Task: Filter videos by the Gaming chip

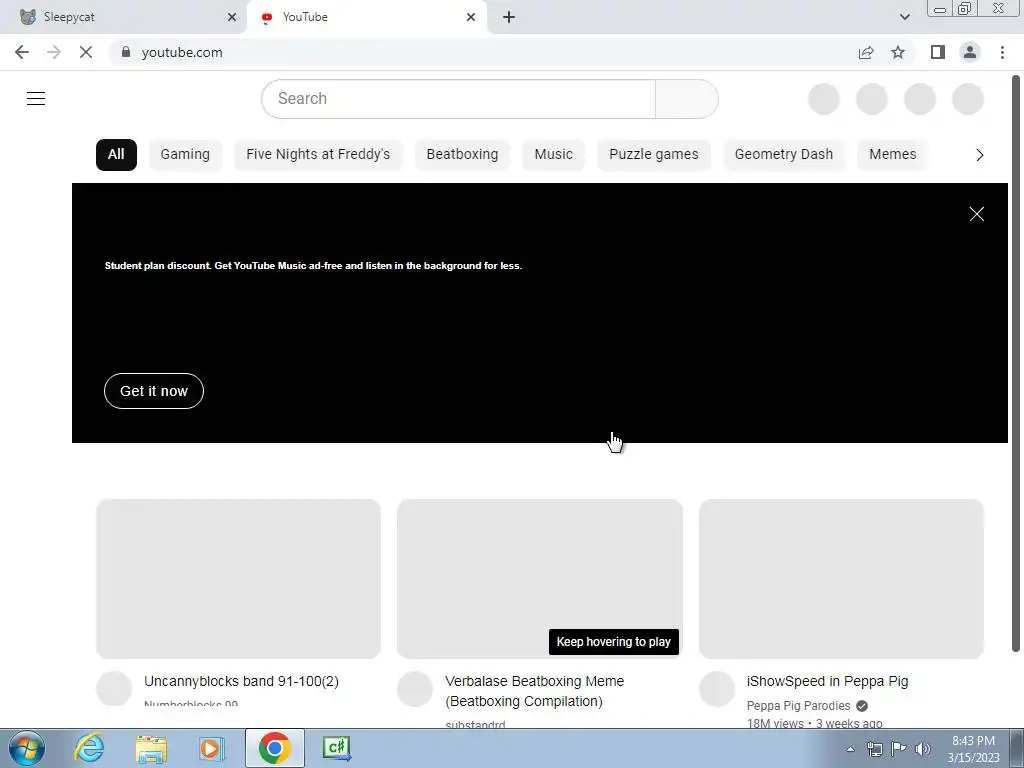Action: pyautogui.click(x=185, y=155)
